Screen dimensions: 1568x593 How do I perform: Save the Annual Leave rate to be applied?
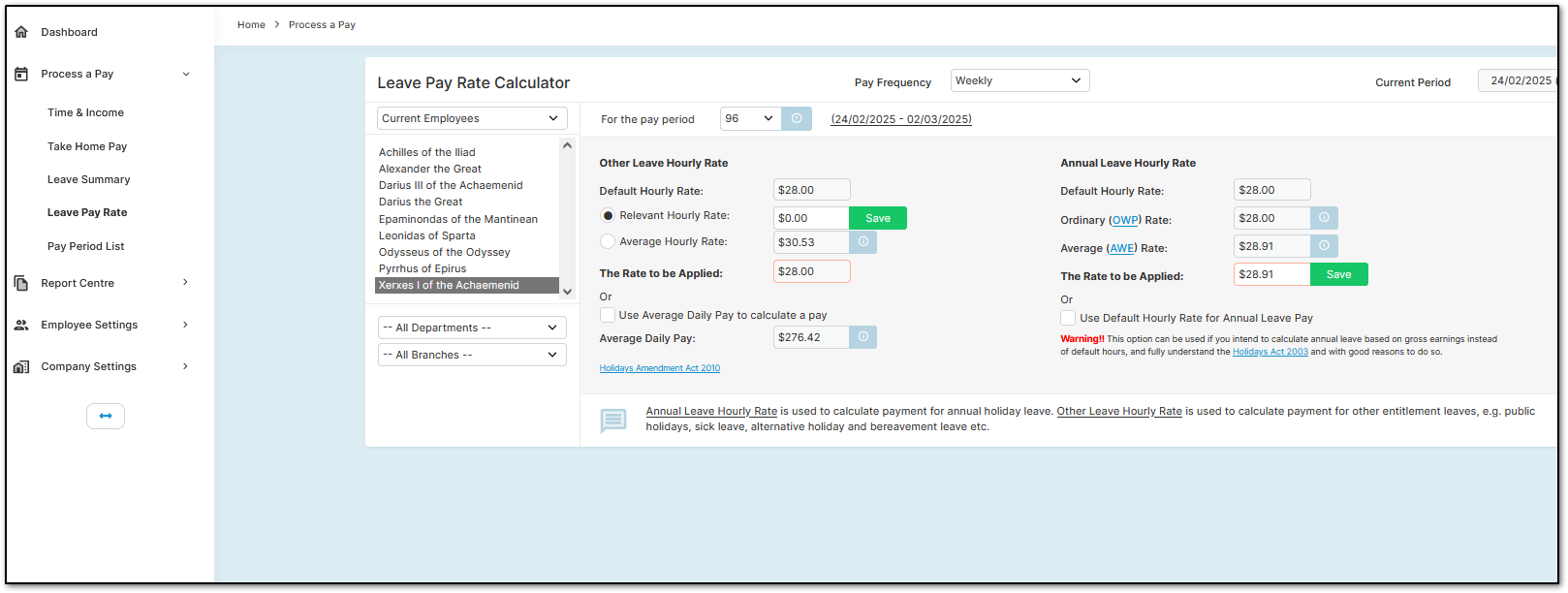click(1338, 274)
